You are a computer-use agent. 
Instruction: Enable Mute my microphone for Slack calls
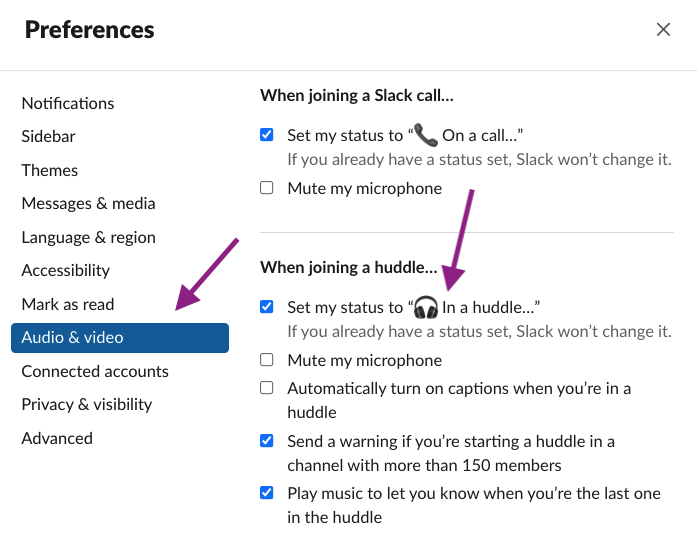(267, 188)
